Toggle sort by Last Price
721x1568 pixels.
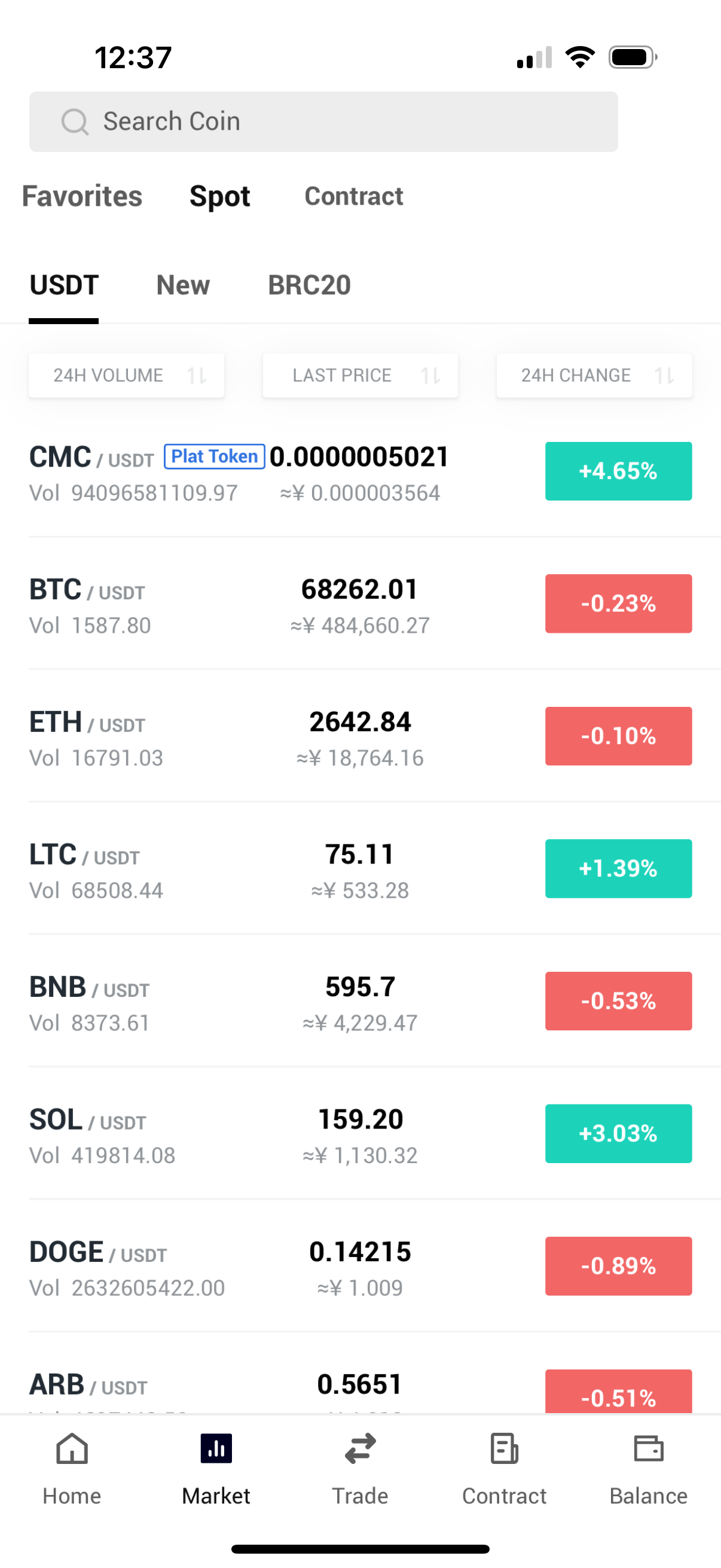(360, 376)
